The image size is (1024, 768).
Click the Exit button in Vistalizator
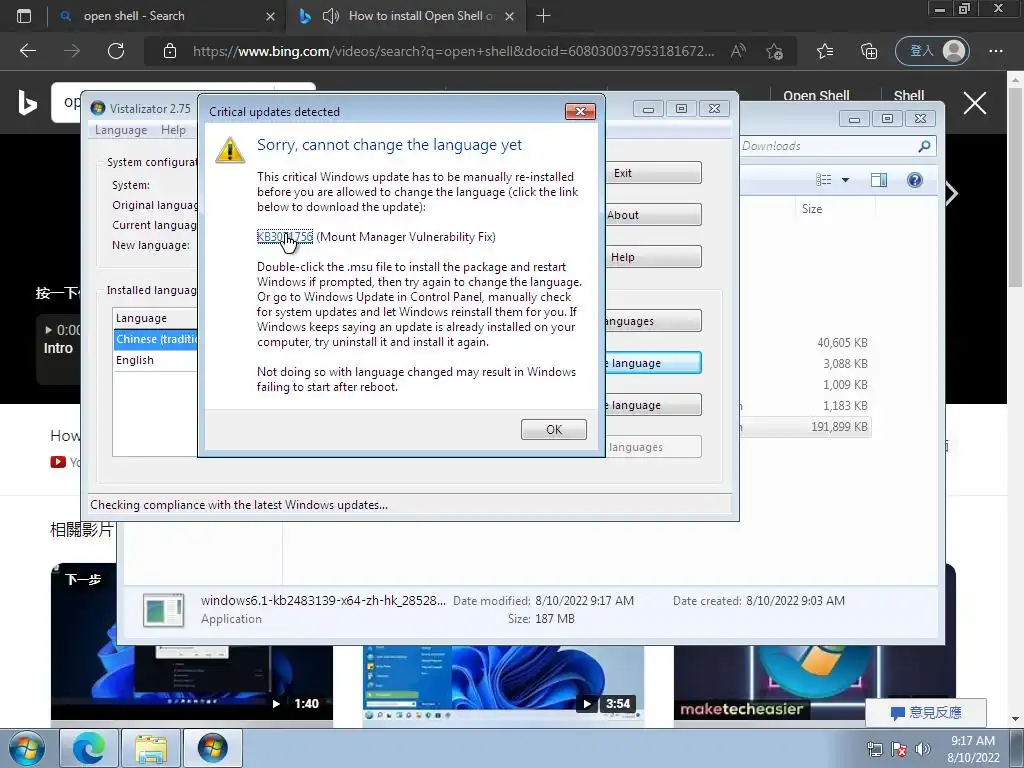pos(653,173)
